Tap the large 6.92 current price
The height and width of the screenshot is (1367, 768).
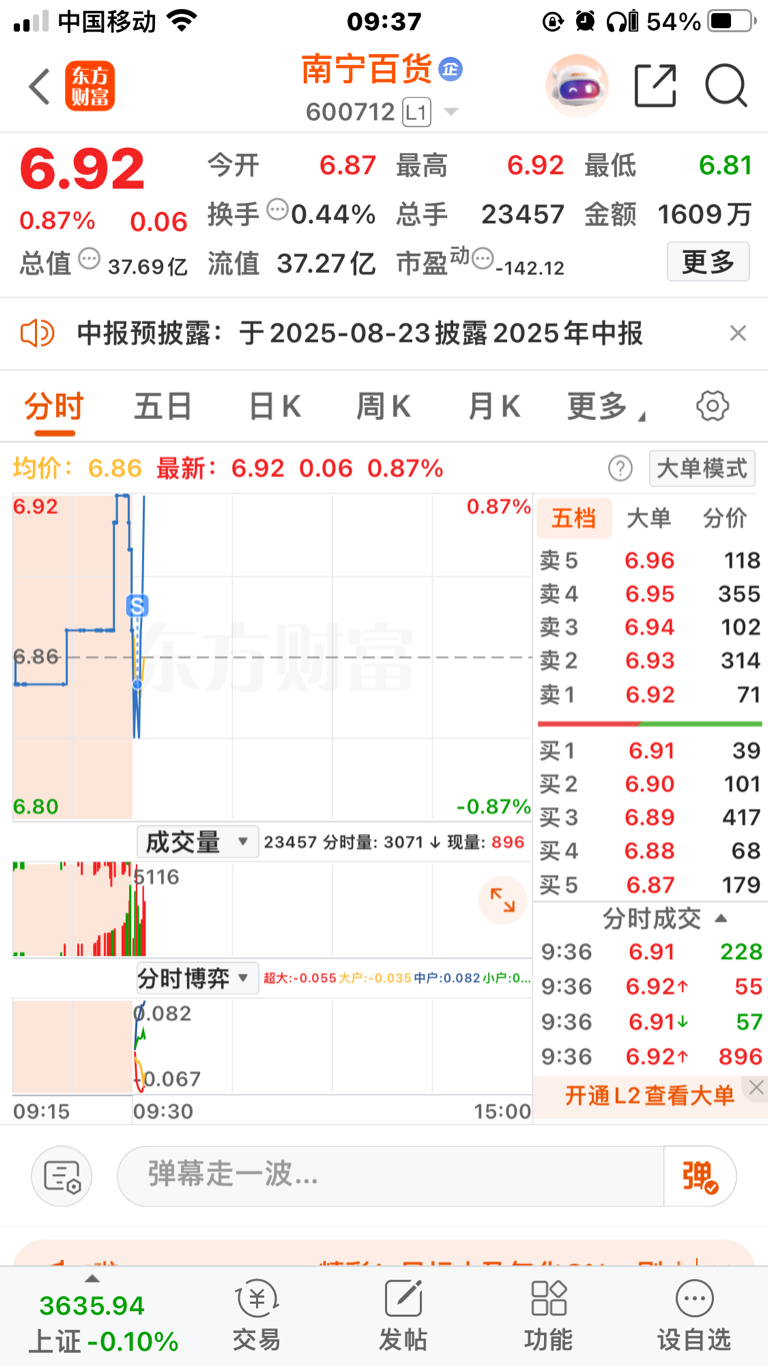pyautogui.click(x=83, y=169)
